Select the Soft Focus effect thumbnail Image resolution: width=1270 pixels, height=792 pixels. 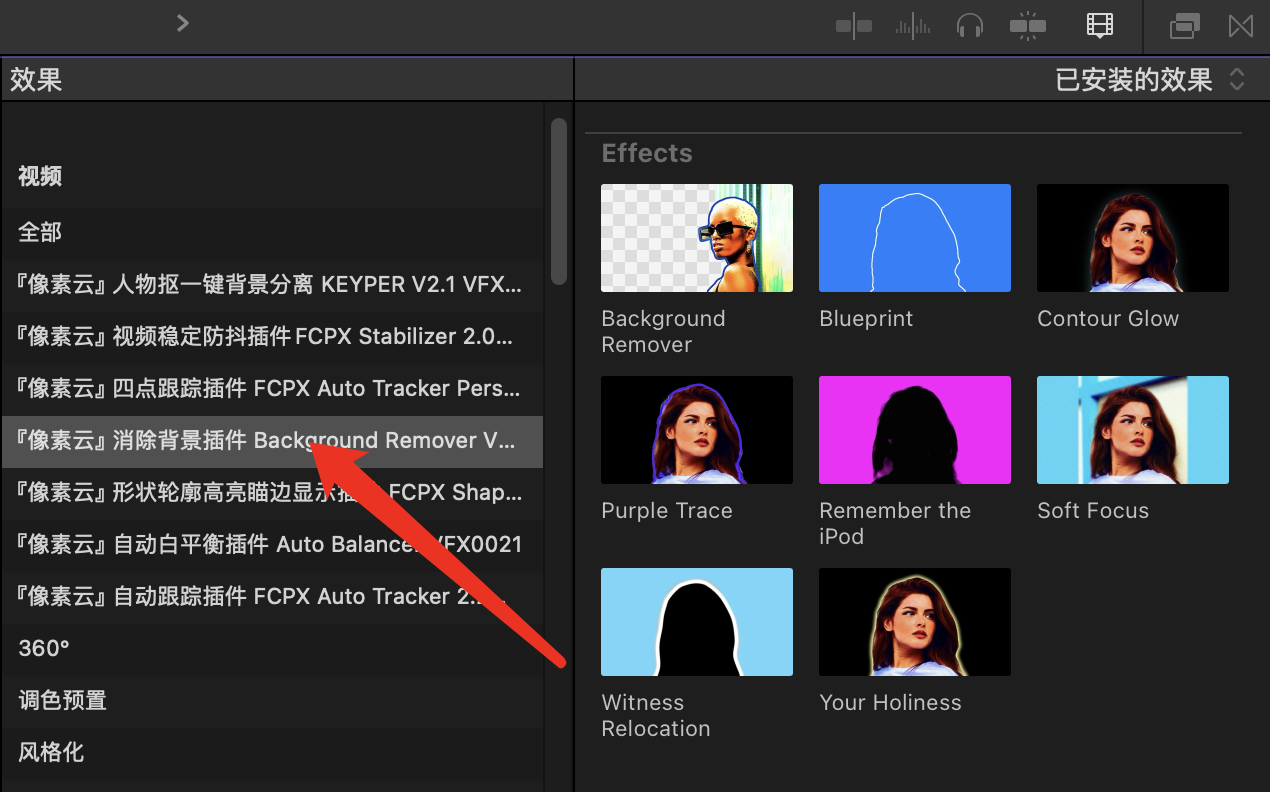coord(1133,430)
